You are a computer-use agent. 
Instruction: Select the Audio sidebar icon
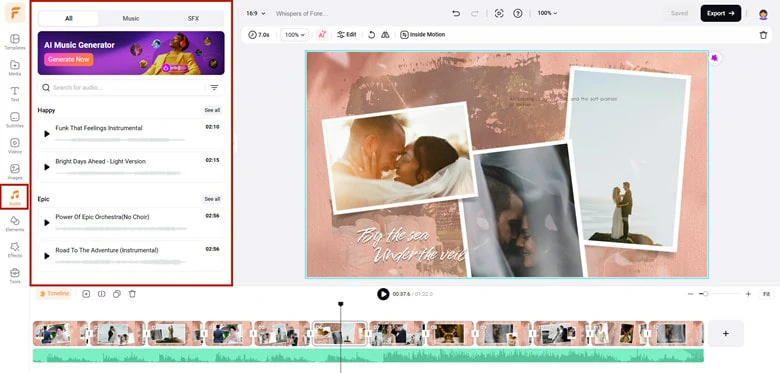pyautogui.click(x=14, y=197)
